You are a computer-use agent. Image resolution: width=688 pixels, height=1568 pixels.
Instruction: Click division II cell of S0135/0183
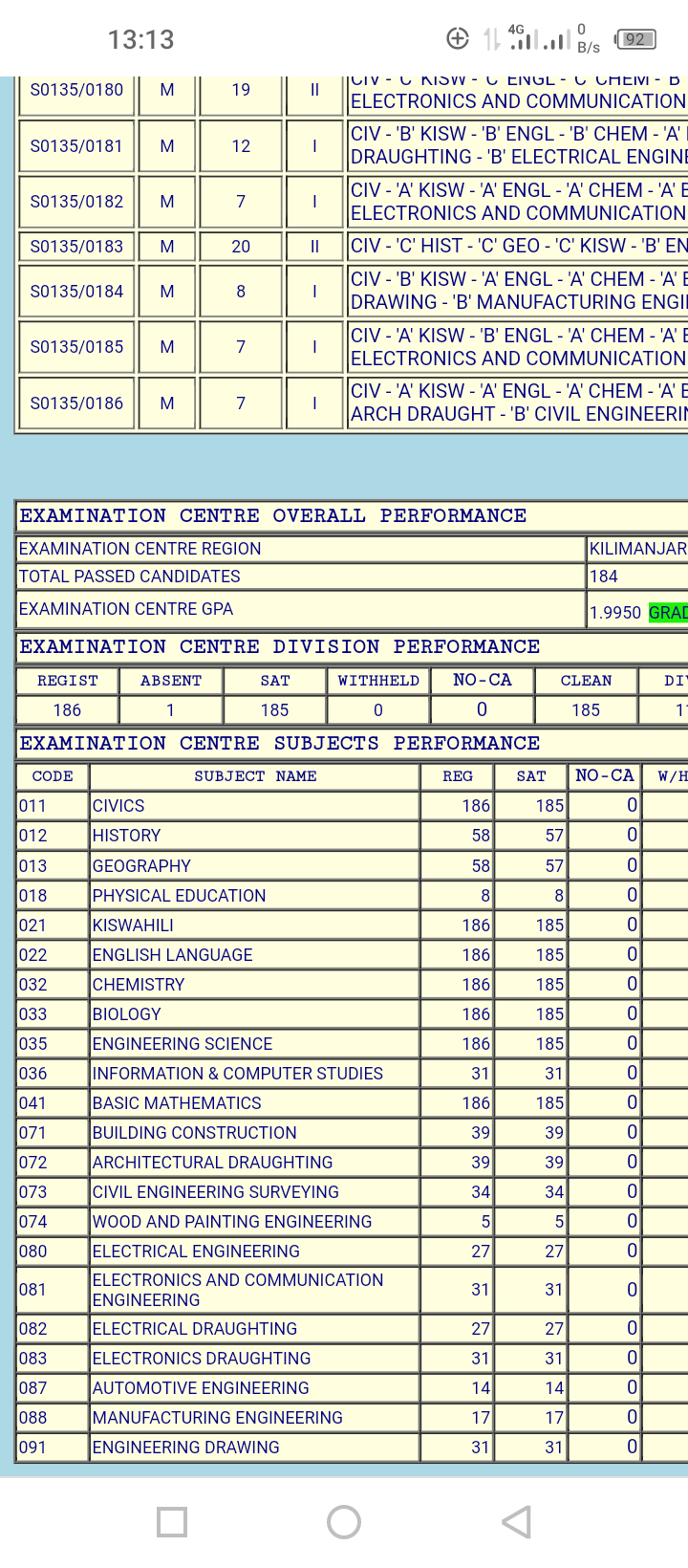tap(314, 247)
